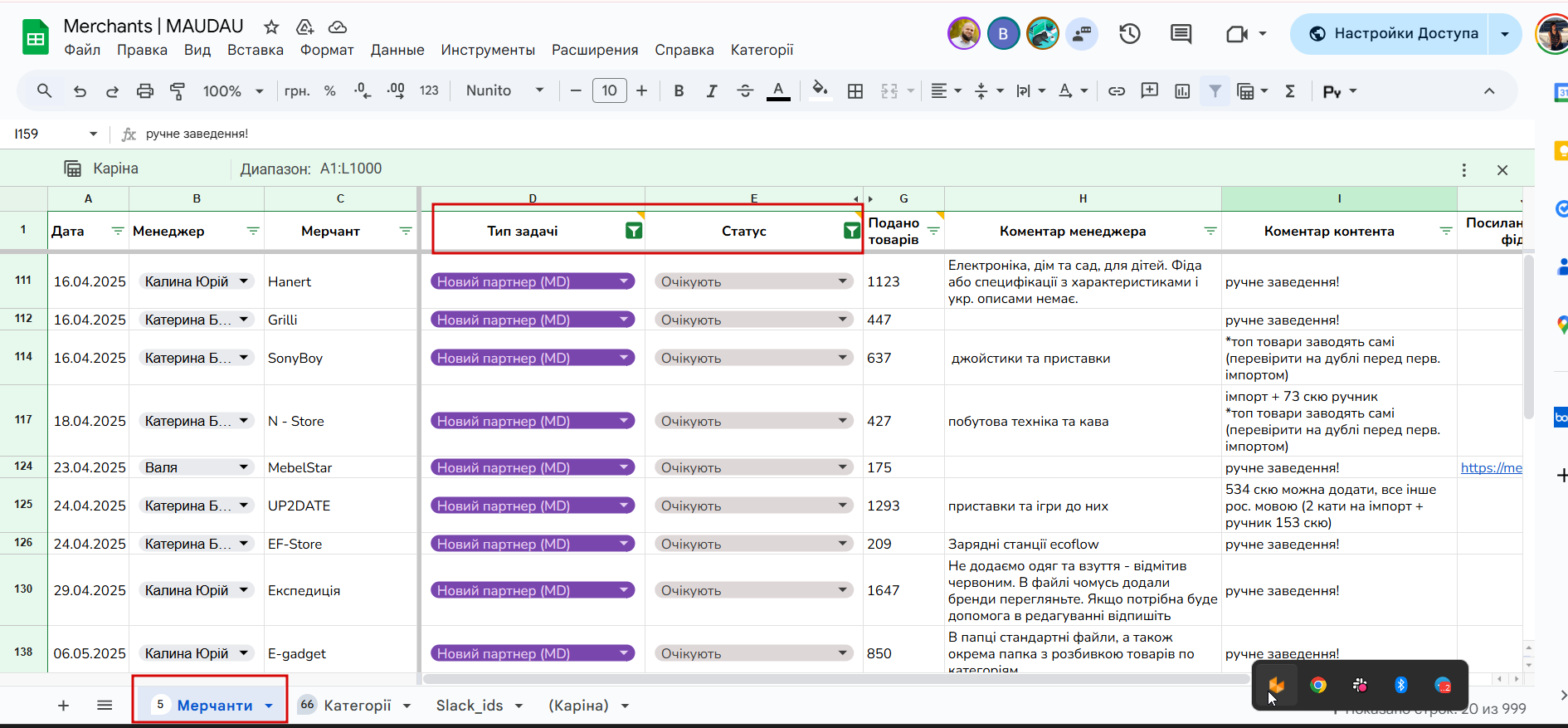Insert a comment from the toolbar

point(1150,91)
